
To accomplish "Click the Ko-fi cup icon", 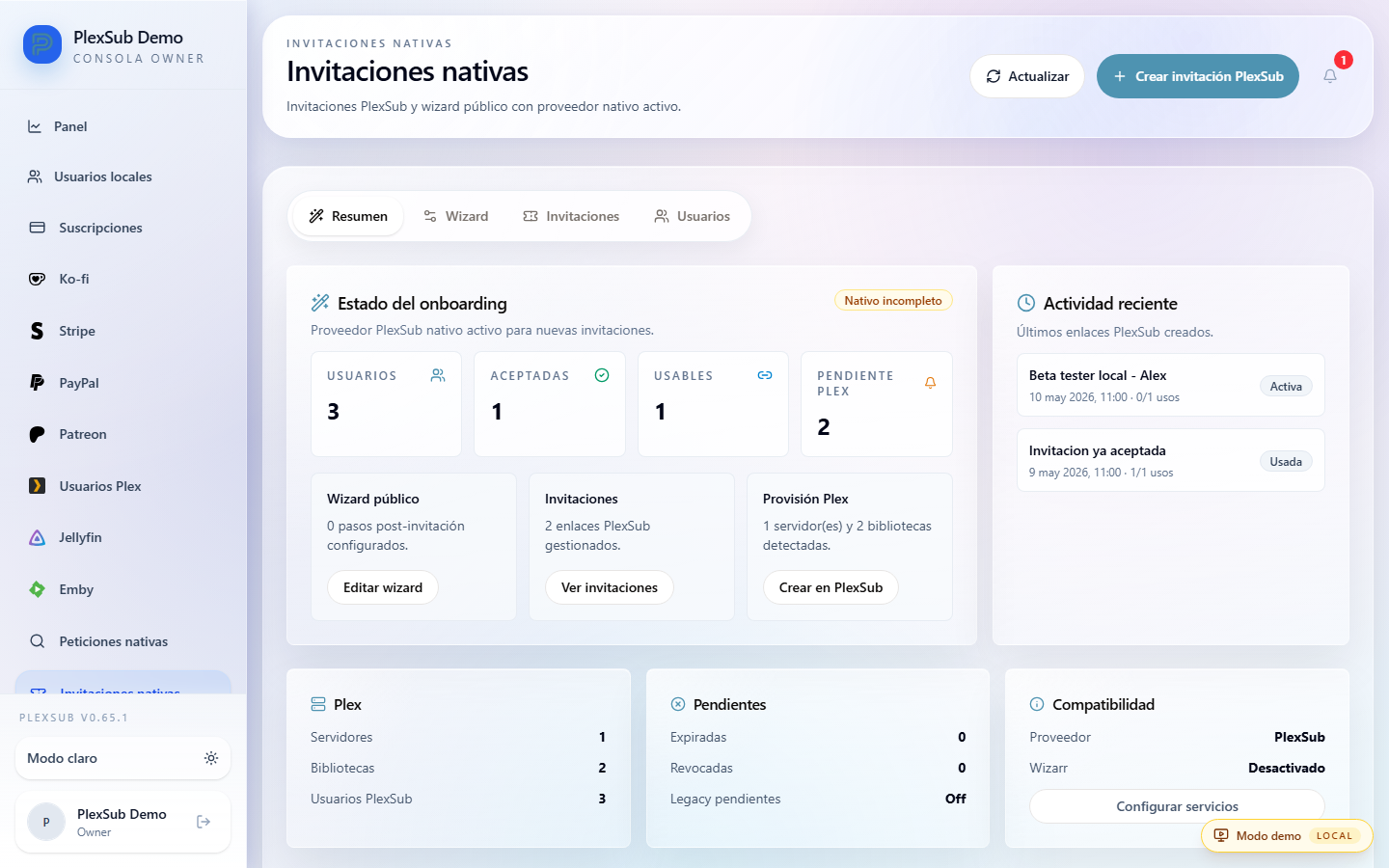I will click(x=38, y=279).
